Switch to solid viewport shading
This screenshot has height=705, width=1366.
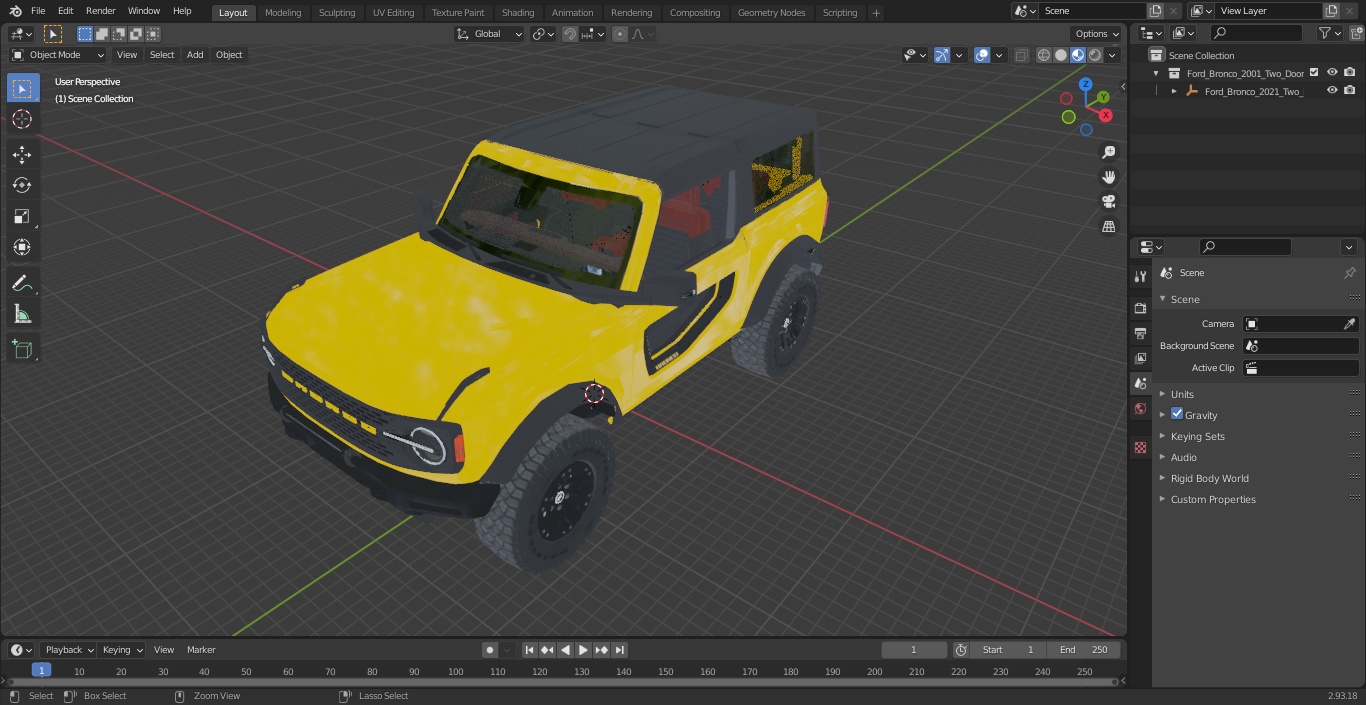1061,55
